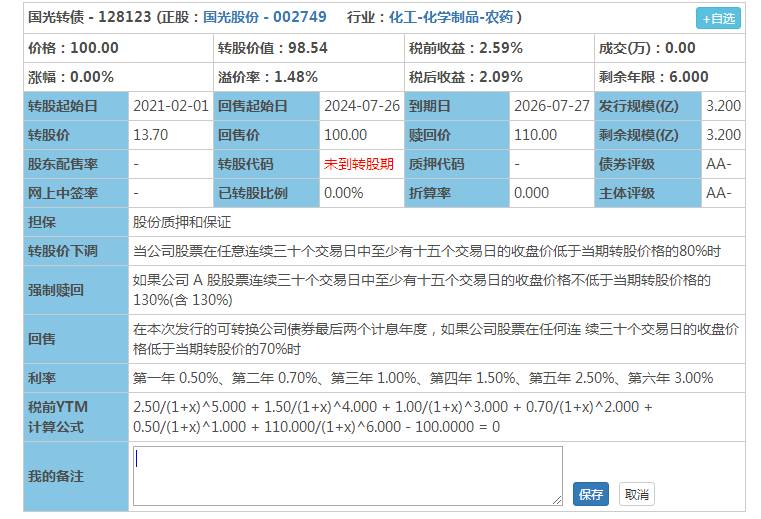Click the 取消 button next to 保存

pyautogui.click(x=637, y=494)
